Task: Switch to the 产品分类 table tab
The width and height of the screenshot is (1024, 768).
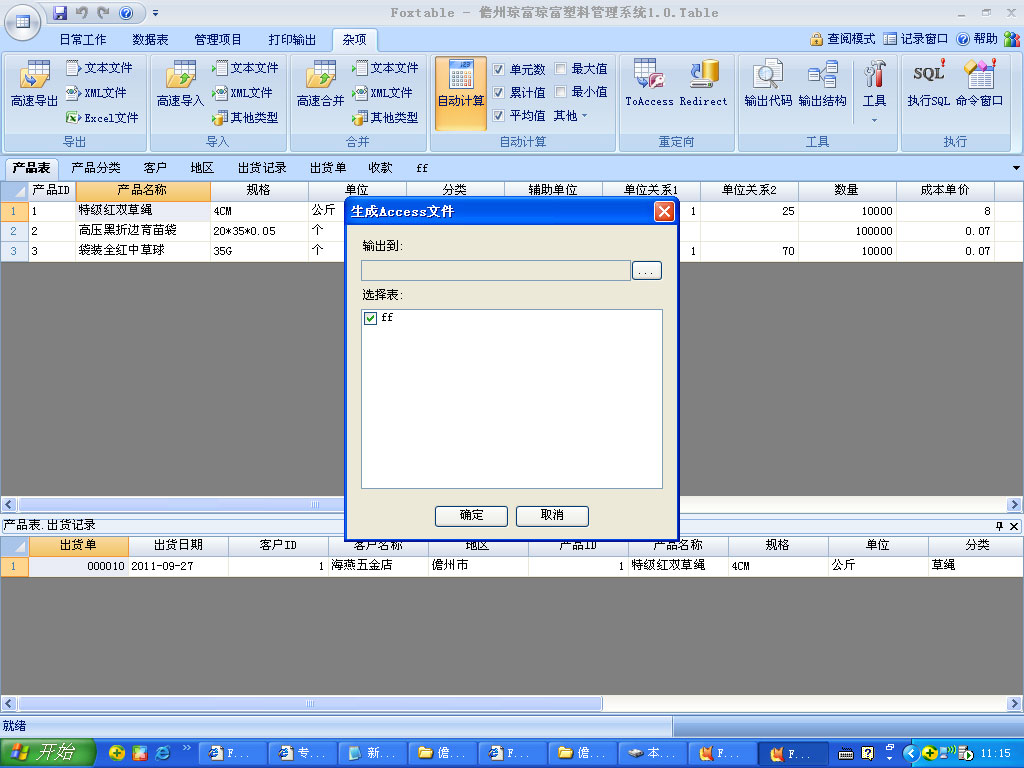Action: click(x=96, y=168)
